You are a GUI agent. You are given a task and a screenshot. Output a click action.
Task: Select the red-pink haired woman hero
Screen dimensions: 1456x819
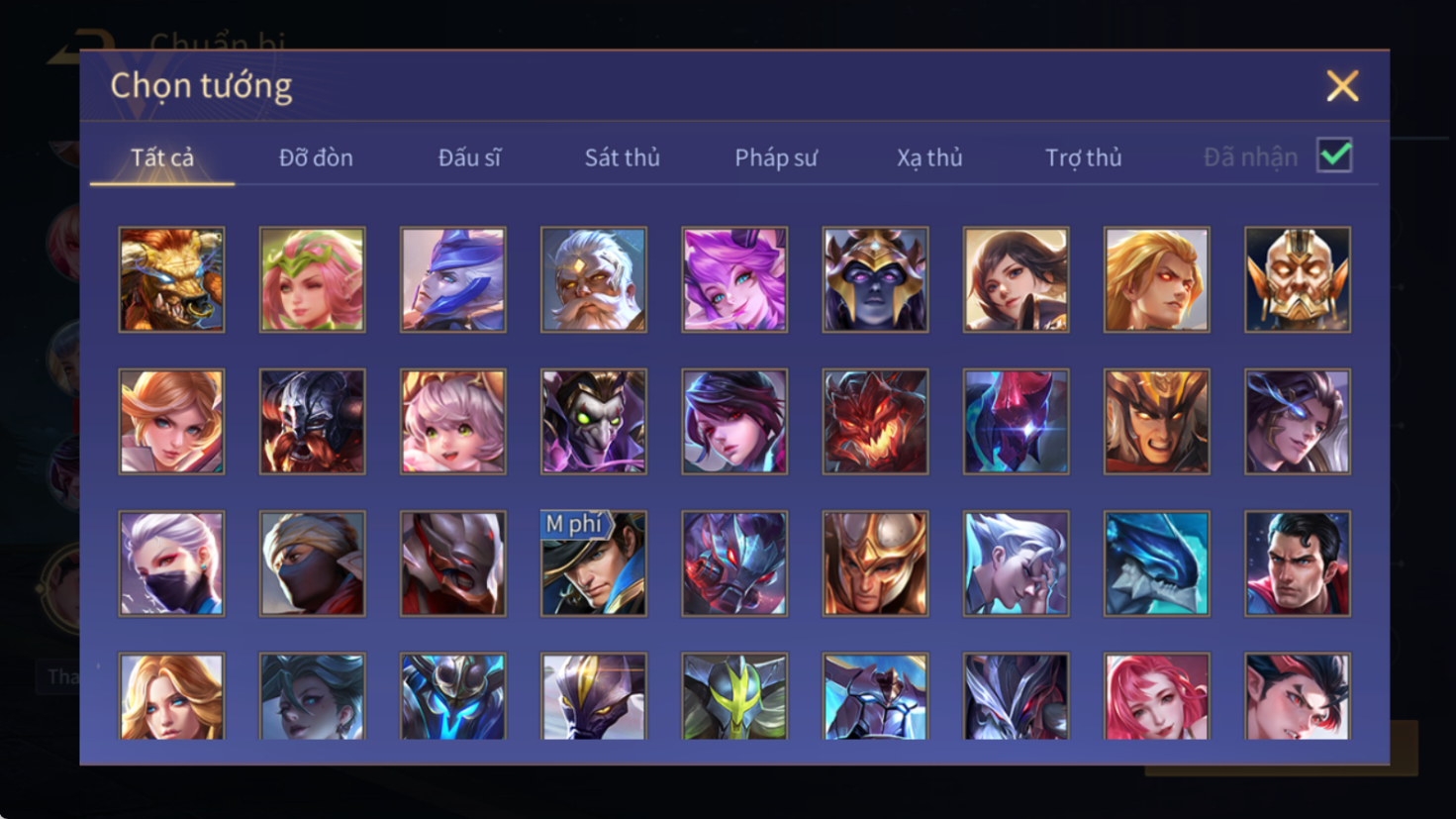click(x=1157, y=696)
